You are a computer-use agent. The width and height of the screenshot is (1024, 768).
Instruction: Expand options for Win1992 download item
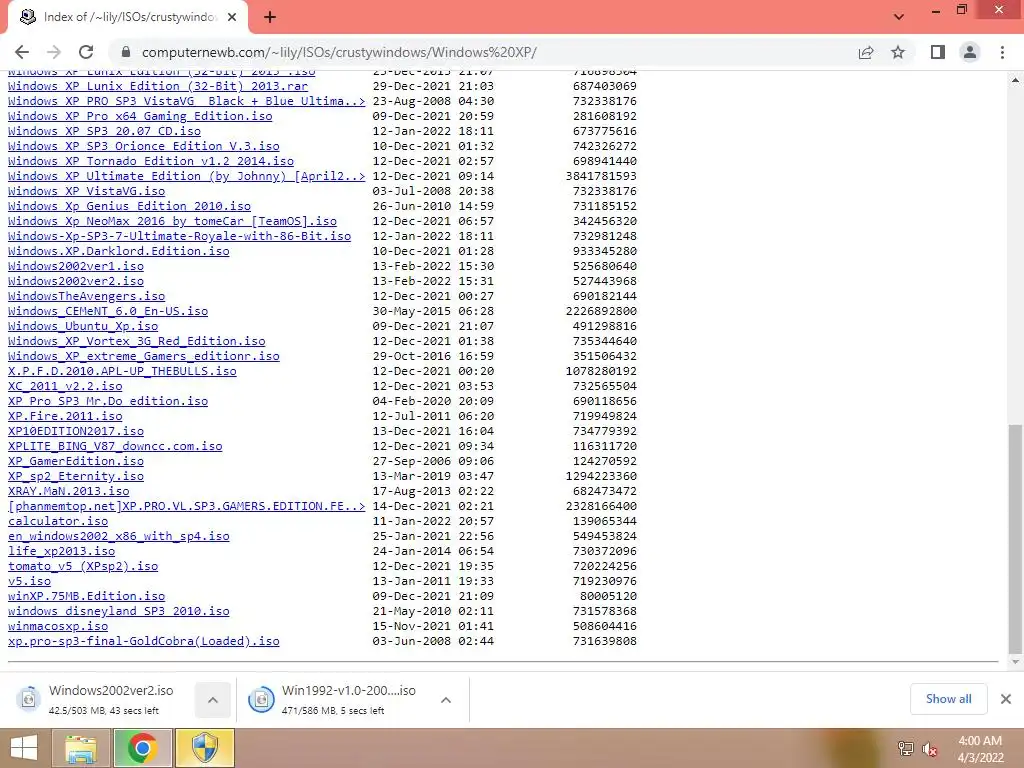tap(446, 699)
